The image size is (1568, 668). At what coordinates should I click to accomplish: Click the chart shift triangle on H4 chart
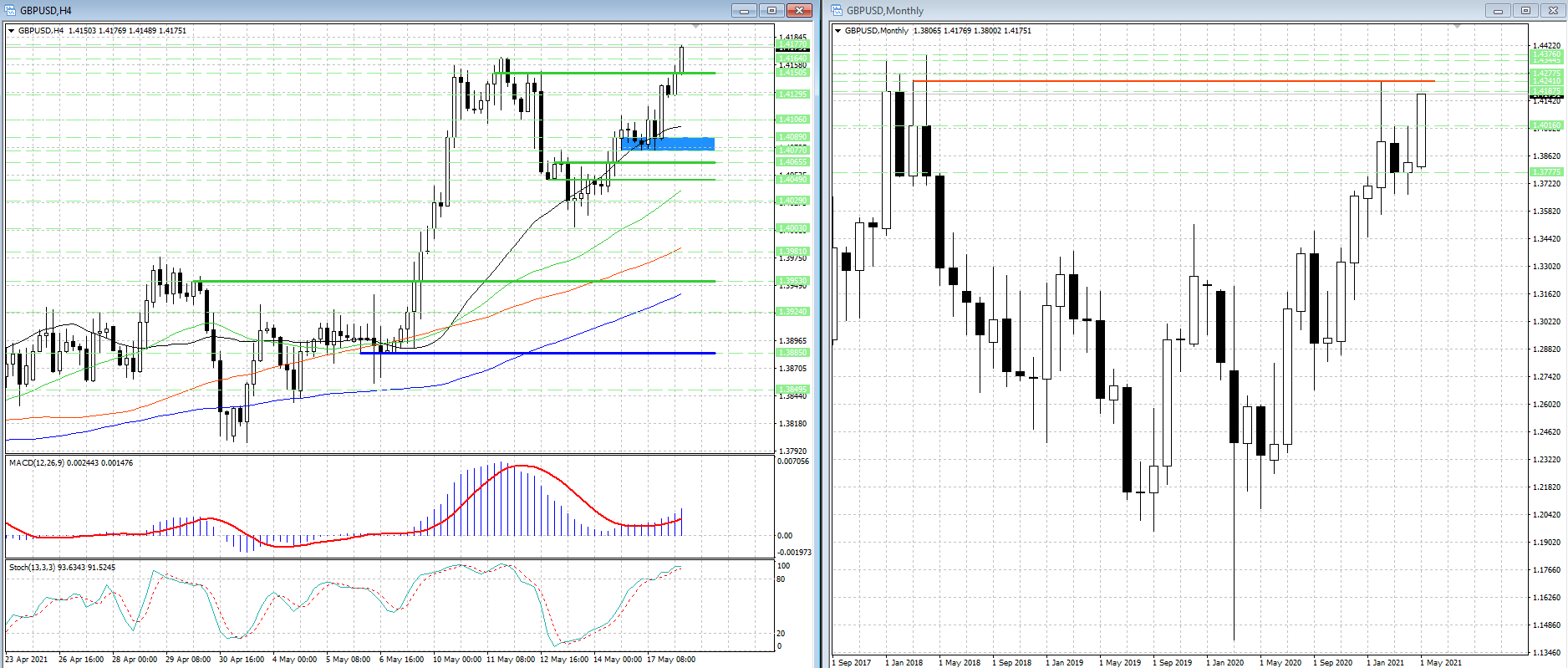tap(696, 28)
